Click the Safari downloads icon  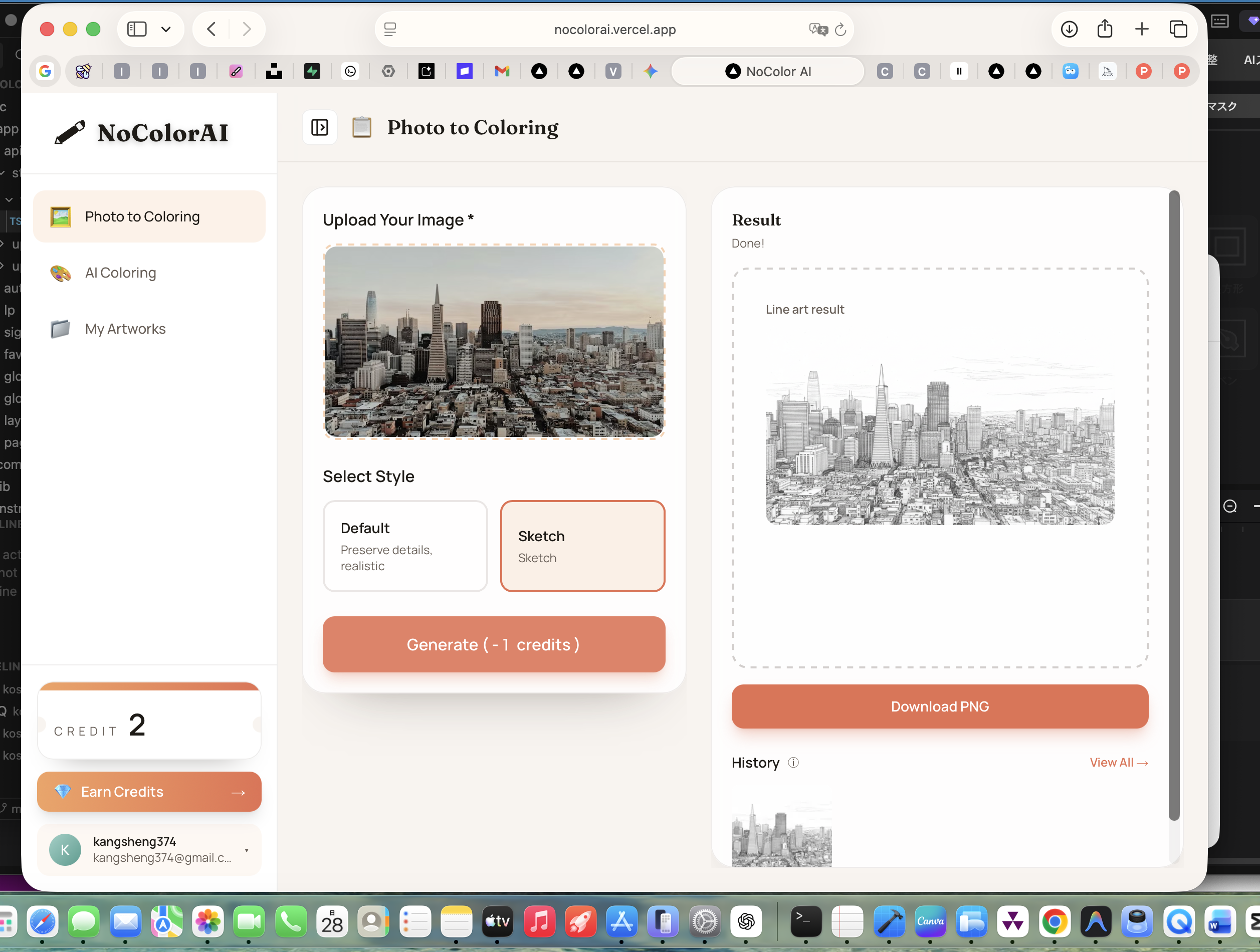(1069, 29)
